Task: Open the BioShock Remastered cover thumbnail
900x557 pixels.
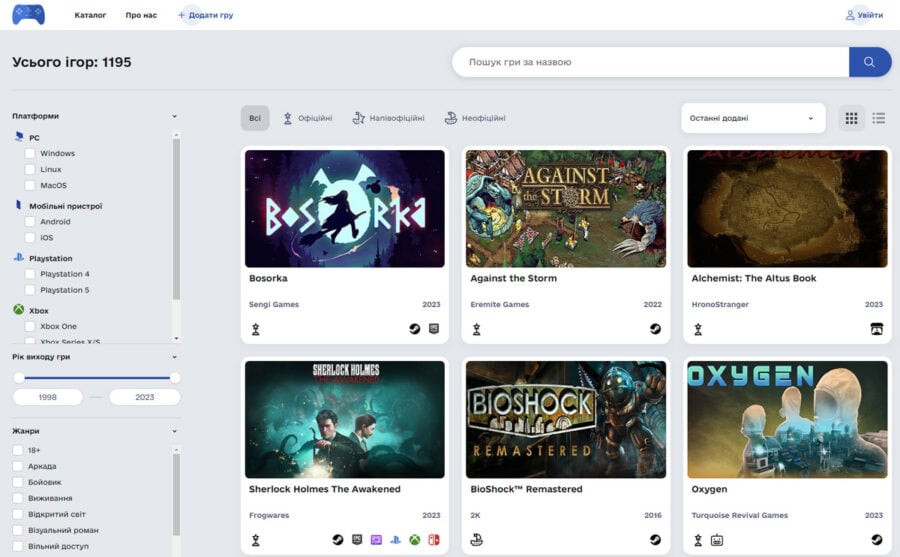Action: 566,420
